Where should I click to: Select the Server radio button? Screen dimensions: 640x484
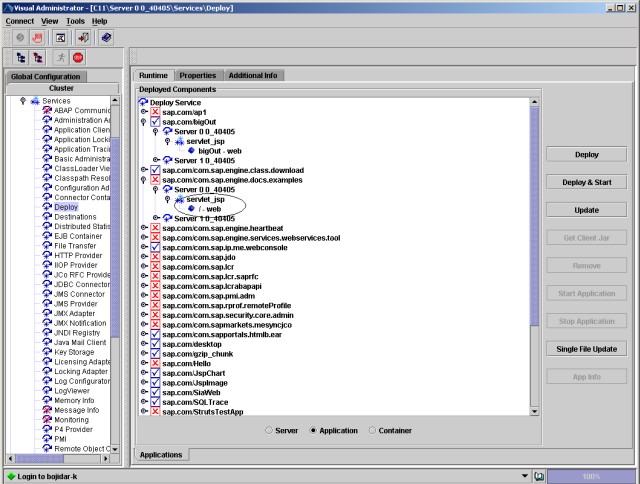(268, 430)
